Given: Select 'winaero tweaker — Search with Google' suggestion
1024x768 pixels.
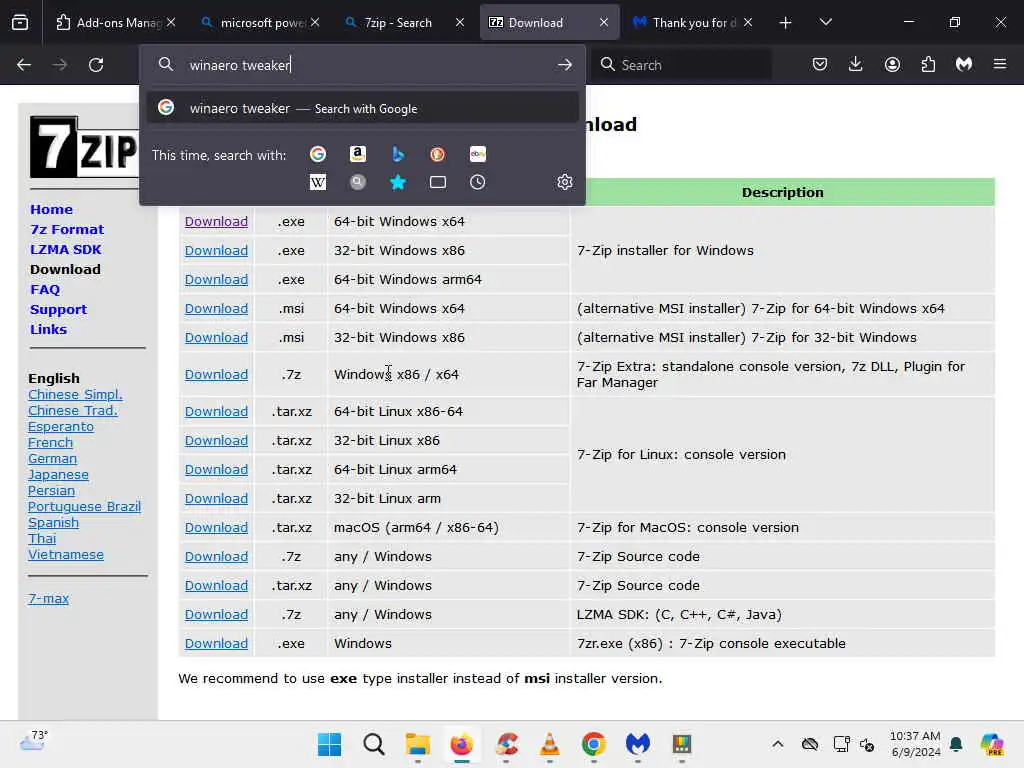Looking at the screenshot, I should 362,108.
